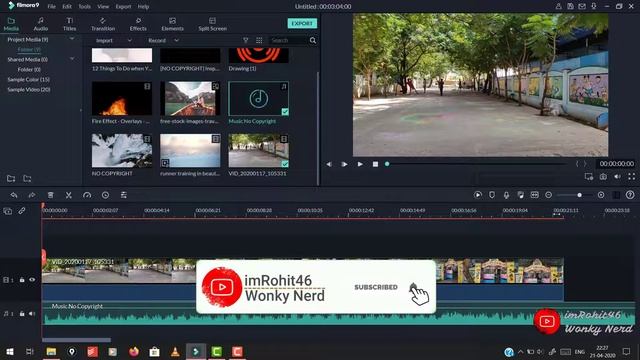Stop the preview playback
This screenshot has height=360, width=640.
click(375, 164)
